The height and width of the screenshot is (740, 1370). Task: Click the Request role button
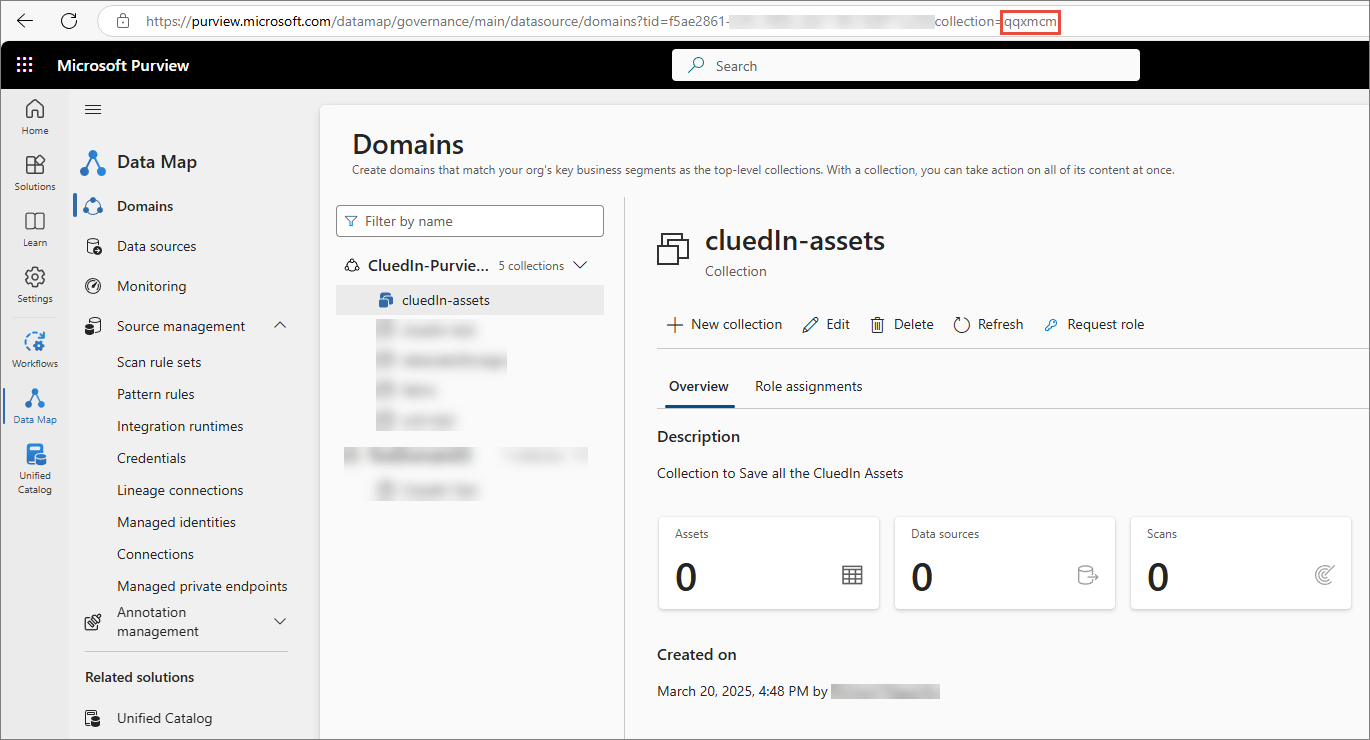click(1093, 324)
